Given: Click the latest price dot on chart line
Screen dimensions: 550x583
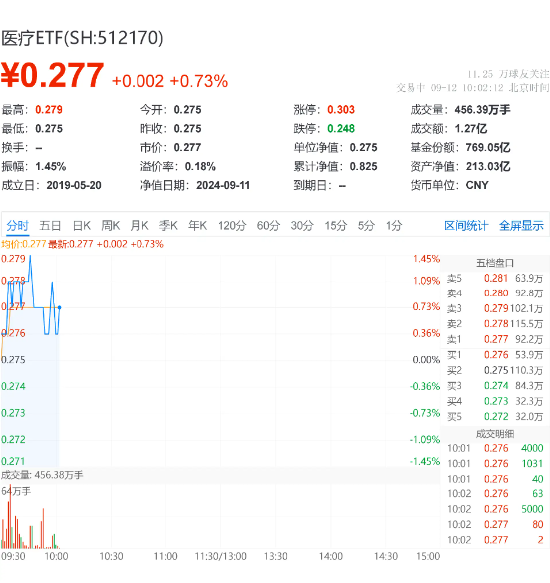Looking at the screenshot, I should point(59,307).
